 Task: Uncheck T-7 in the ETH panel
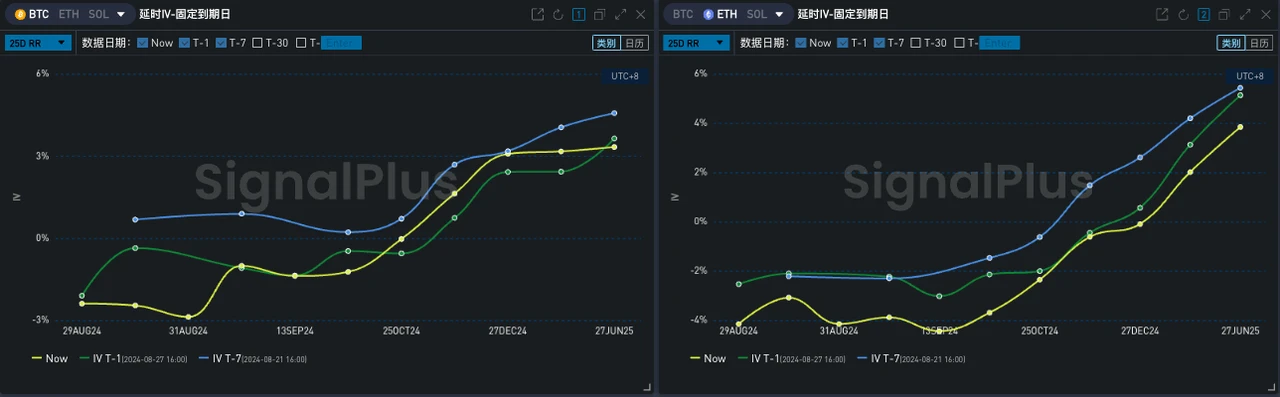pos(879,43)
